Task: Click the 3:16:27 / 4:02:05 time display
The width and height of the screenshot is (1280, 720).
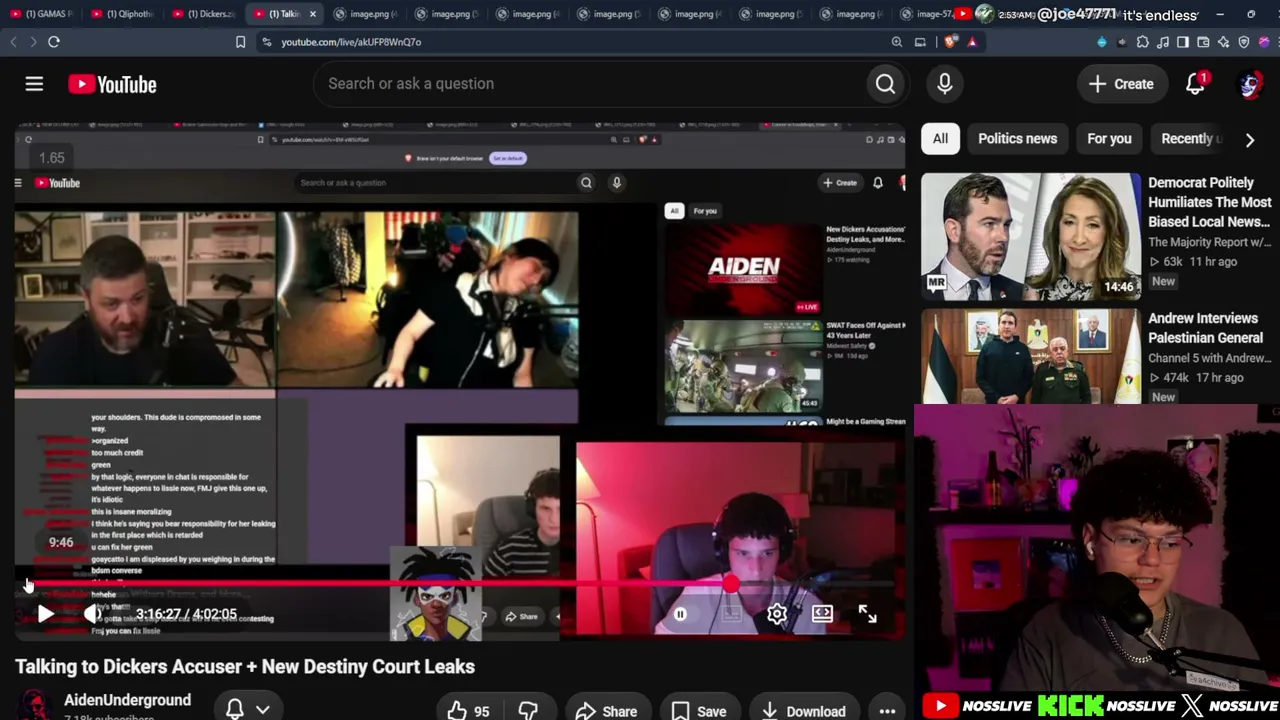Action: point(186,615)
